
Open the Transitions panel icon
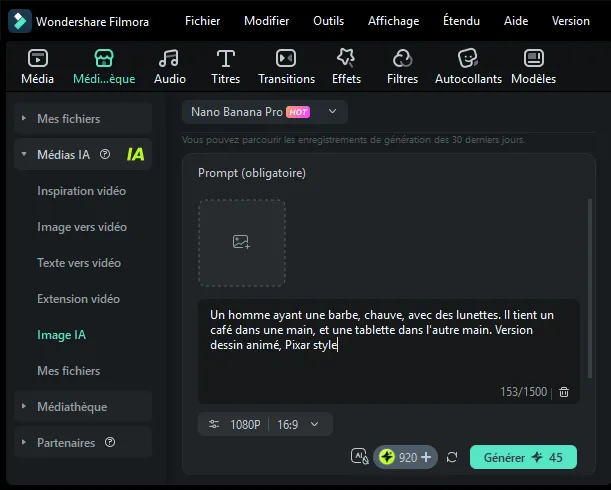pyautogui.click(x=286, y=58)
